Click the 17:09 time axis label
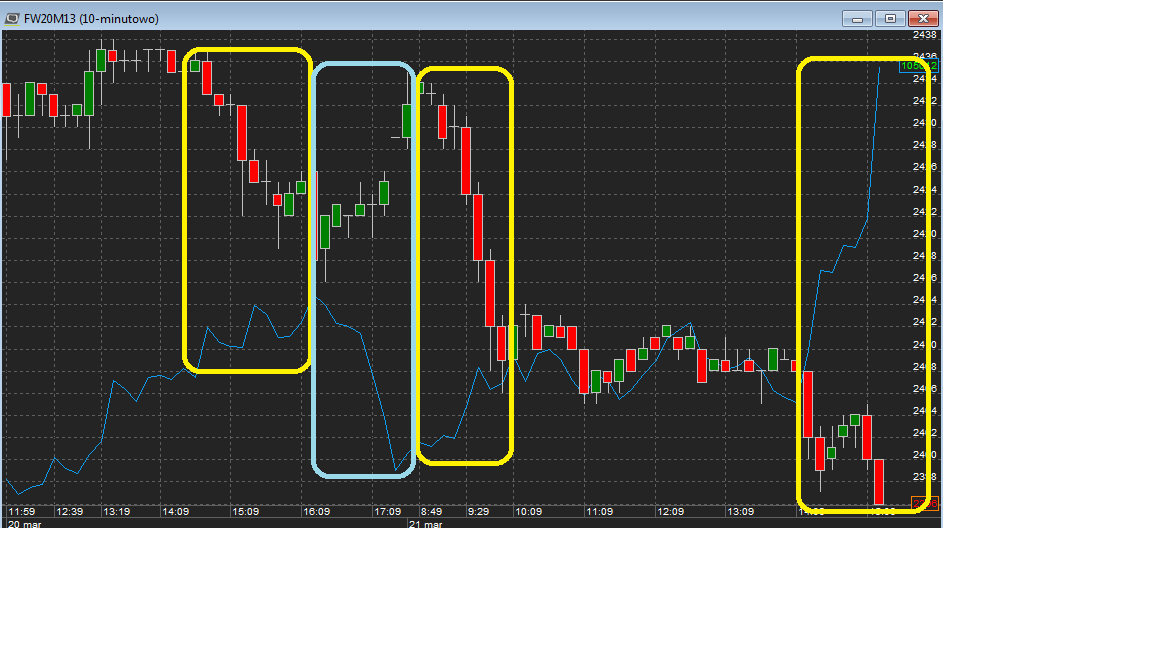Image resolution: width=1152 pixels, height=648 pixels. pos(388,511)
